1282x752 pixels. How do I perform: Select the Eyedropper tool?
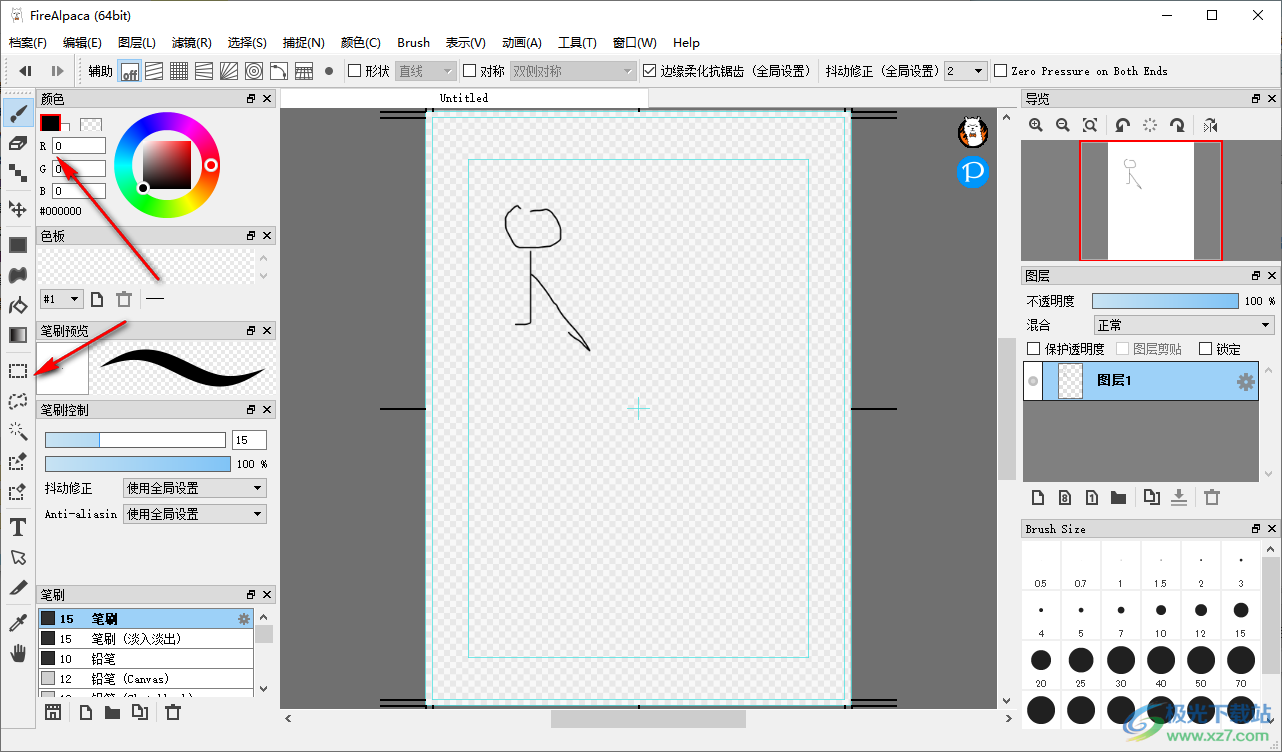click(x=17, y=623)
